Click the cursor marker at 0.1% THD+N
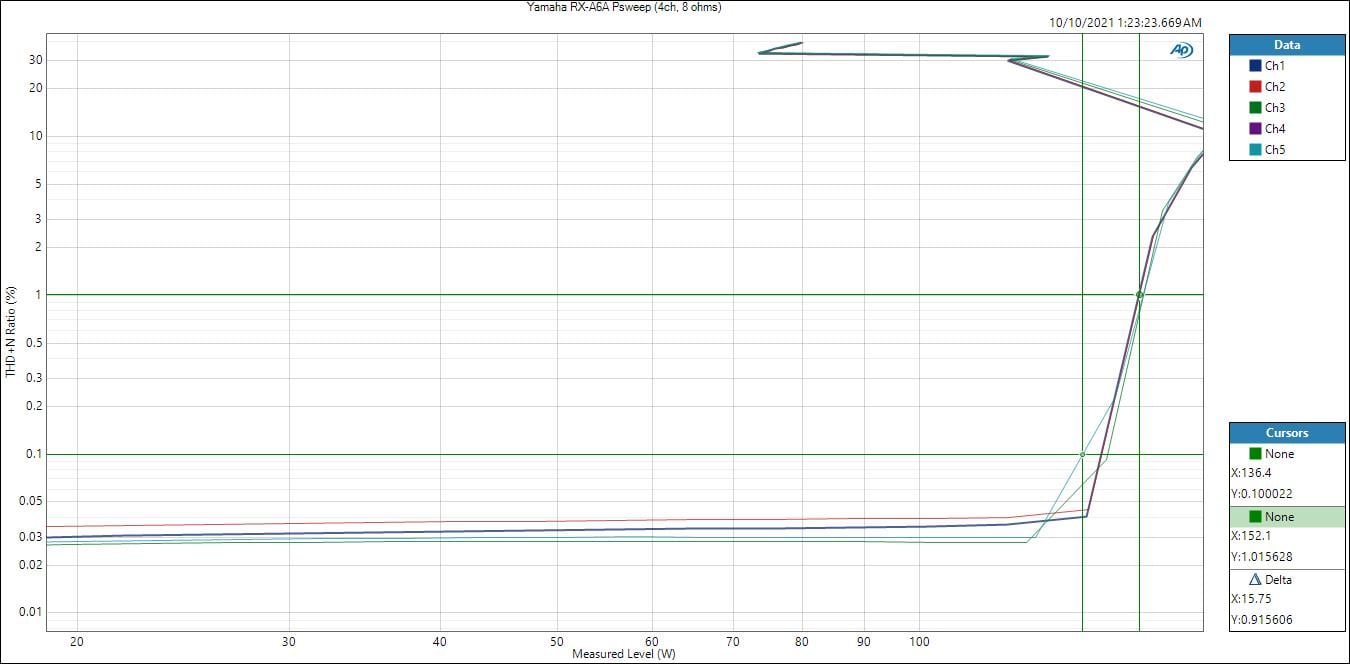This screenshot has height=664, width=1350. [1082, 455]
